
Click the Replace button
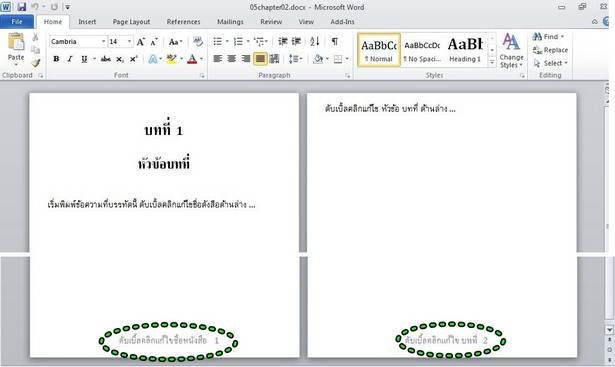coord(550,50)
